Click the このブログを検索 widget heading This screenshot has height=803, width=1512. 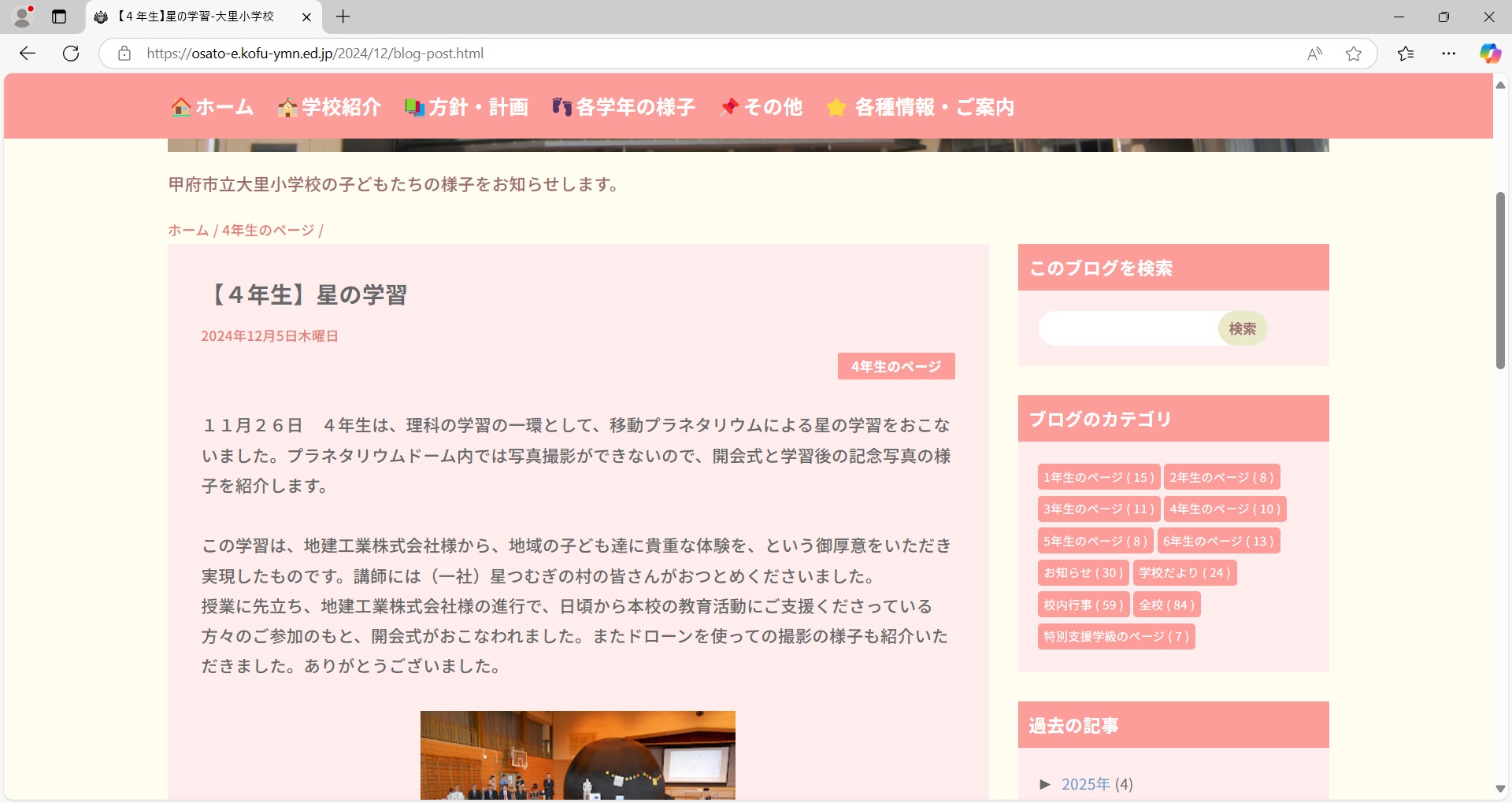pos(1101,268)
